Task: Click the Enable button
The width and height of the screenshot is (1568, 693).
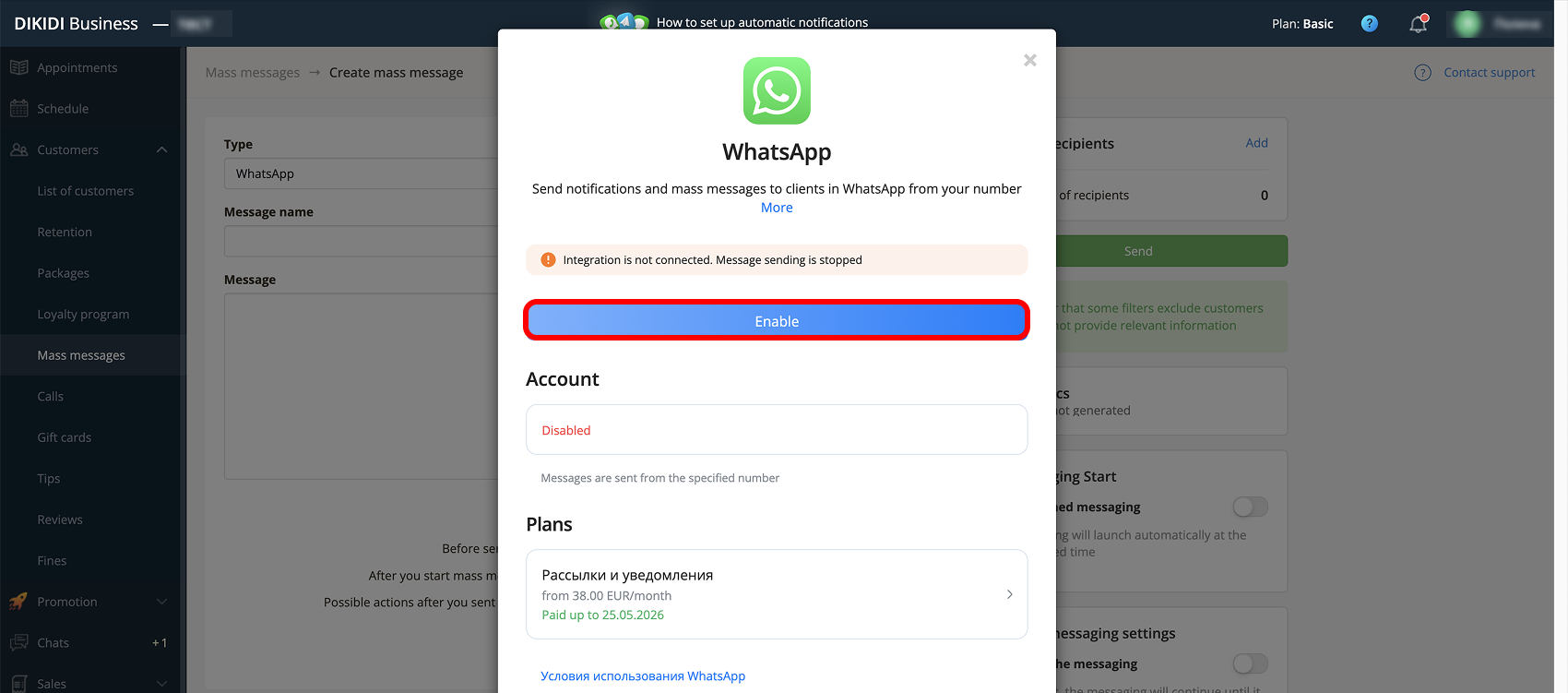Action: click(x=777, y=321)
